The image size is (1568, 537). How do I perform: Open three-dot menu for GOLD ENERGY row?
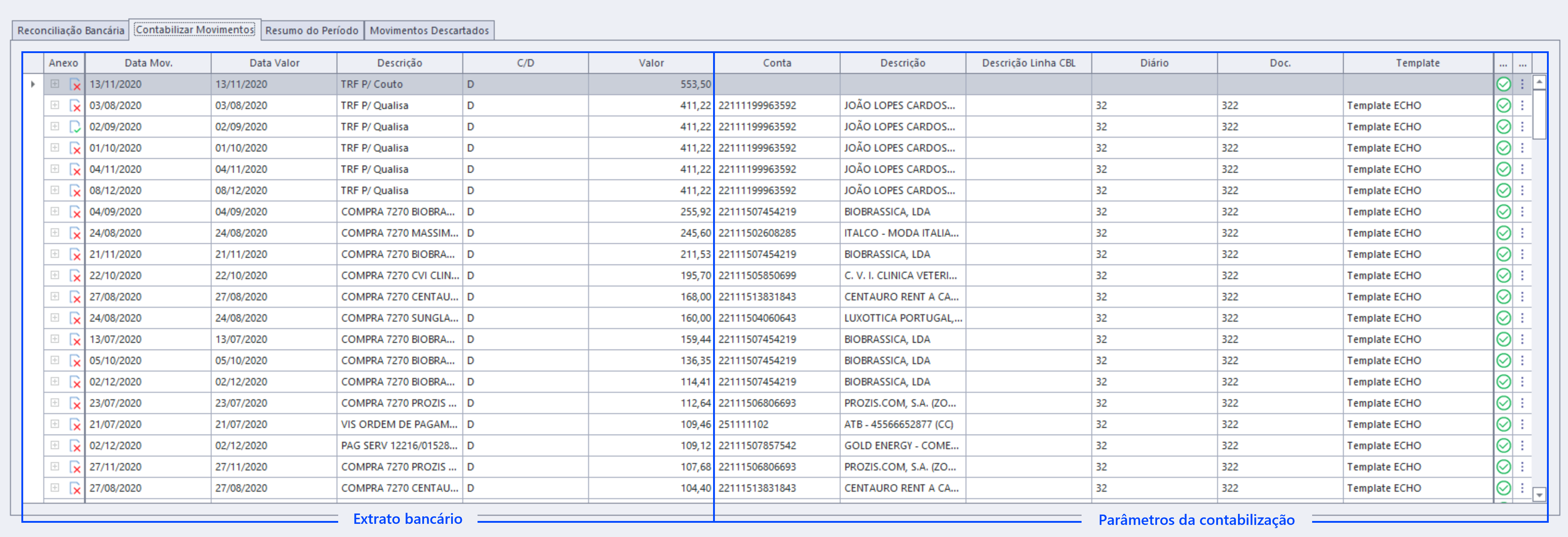(1522, 446)
